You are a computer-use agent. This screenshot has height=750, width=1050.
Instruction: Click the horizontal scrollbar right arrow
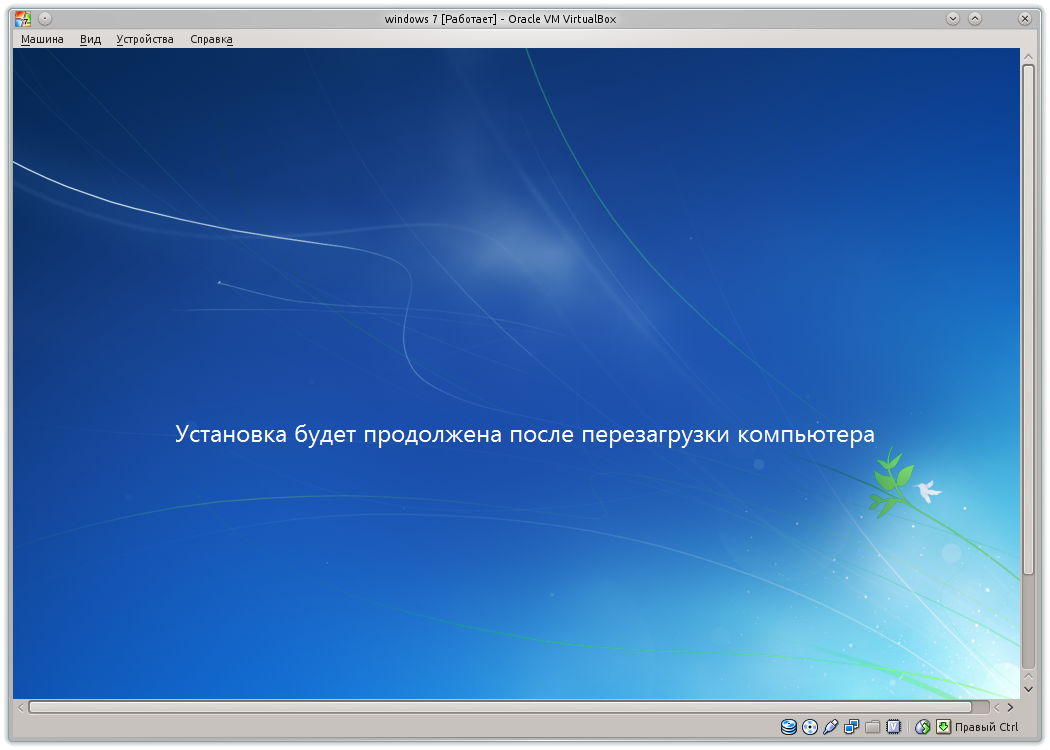click(1012, 706)
